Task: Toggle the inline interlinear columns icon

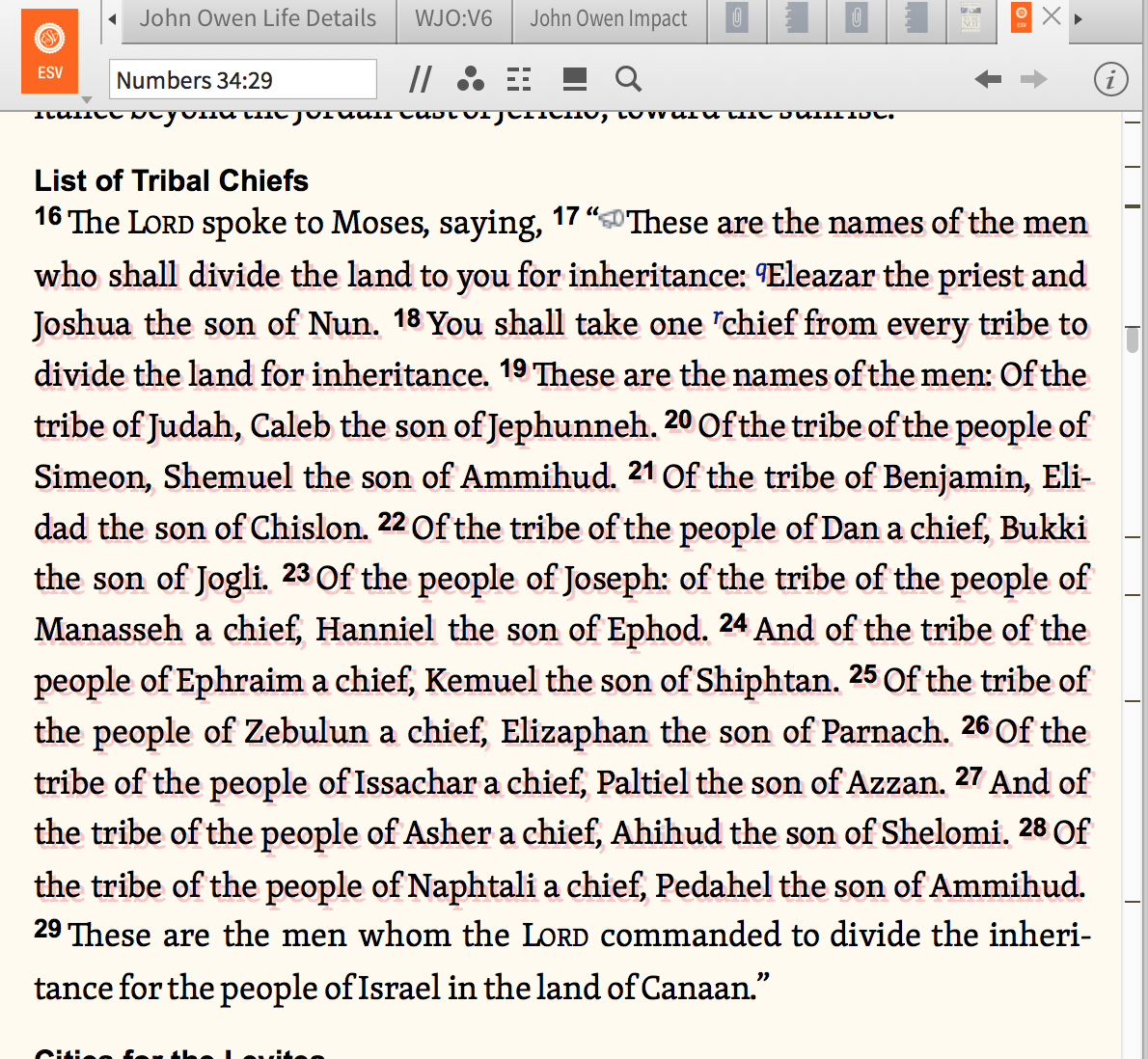Action: [519, 79]
